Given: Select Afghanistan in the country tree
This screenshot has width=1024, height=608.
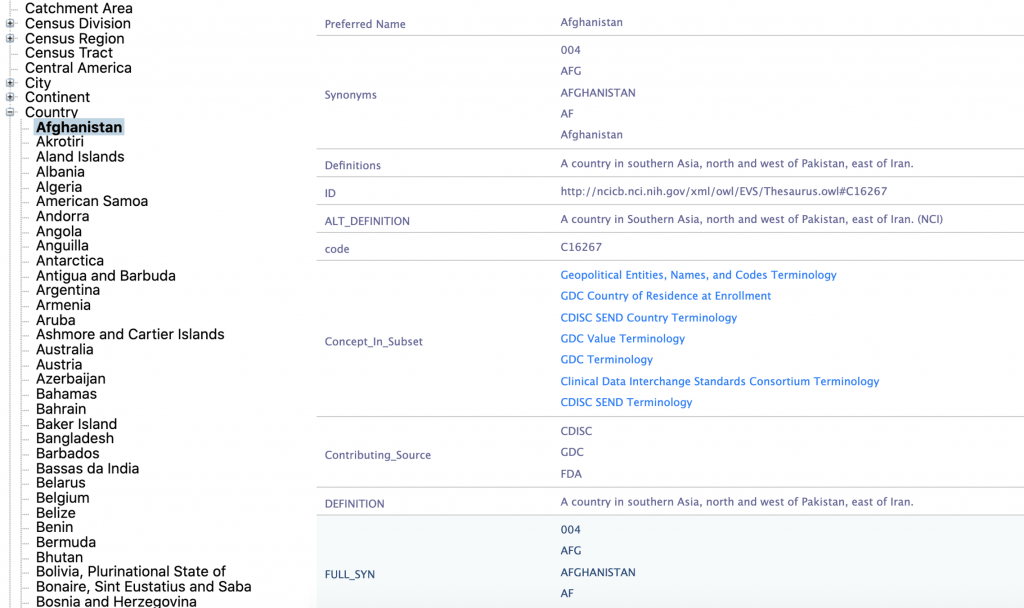Looking at the screenshot, I should pyautogui.click(x=79, y=127).
